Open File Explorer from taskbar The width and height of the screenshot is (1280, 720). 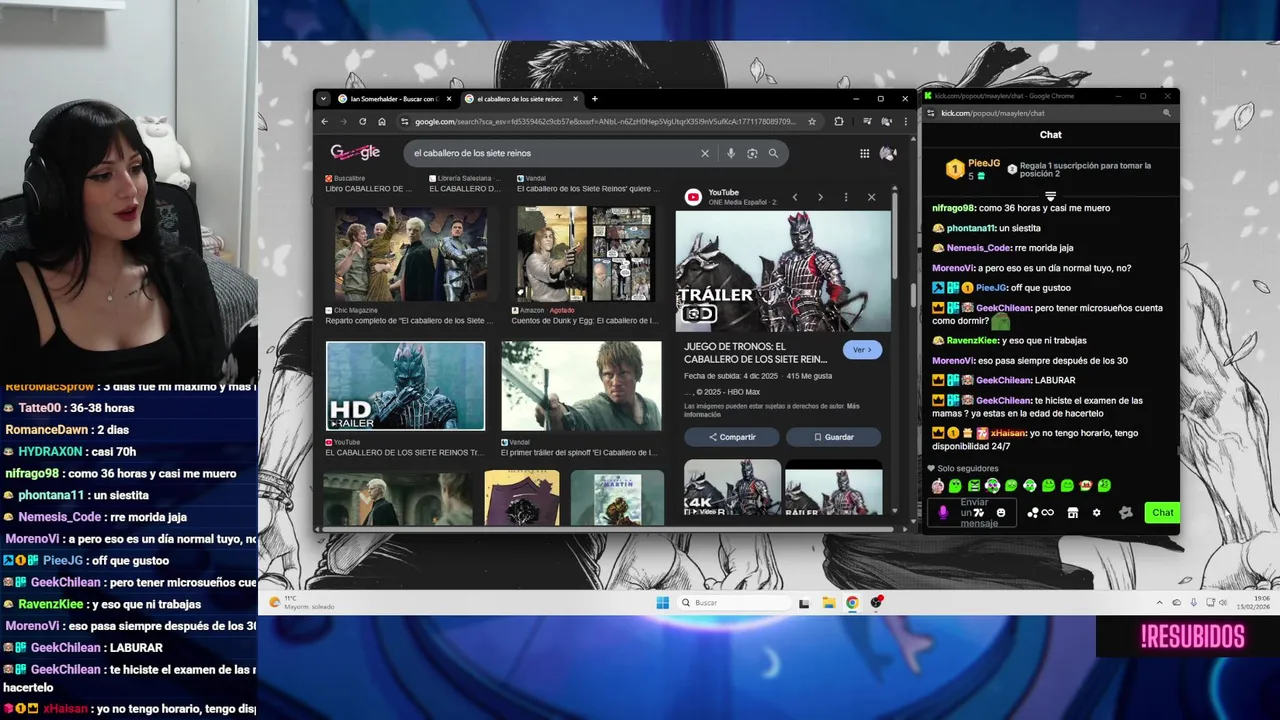828,602
